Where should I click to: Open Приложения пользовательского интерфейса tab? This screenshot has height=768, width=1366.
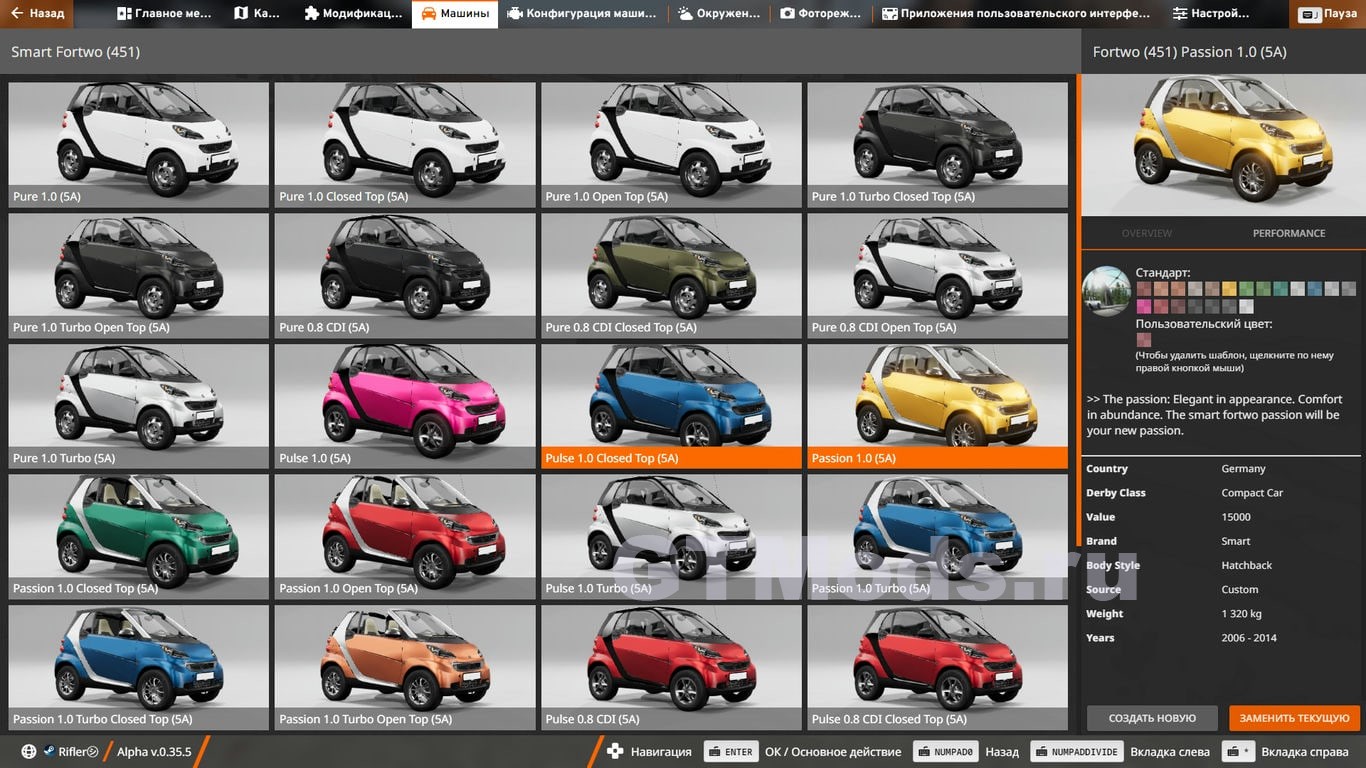(1017, 14)
